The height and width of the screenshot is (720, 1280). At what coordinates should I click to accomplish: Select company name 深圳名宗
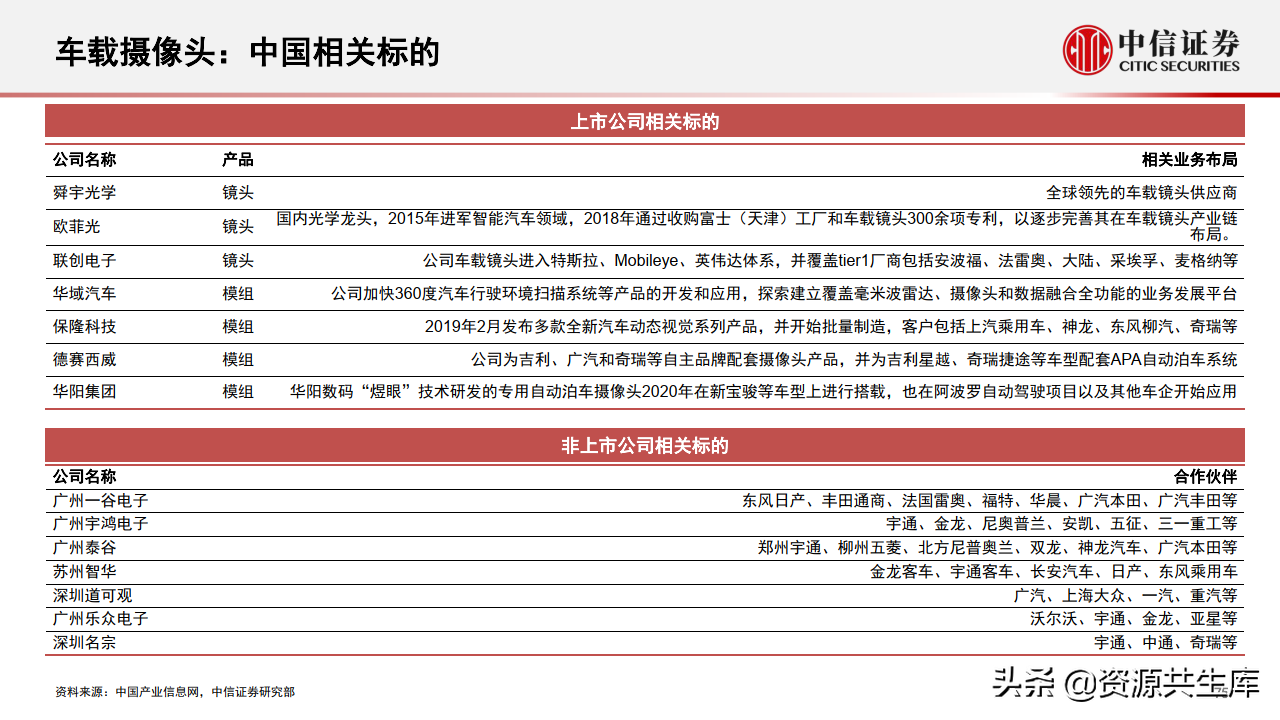(84, 643)
